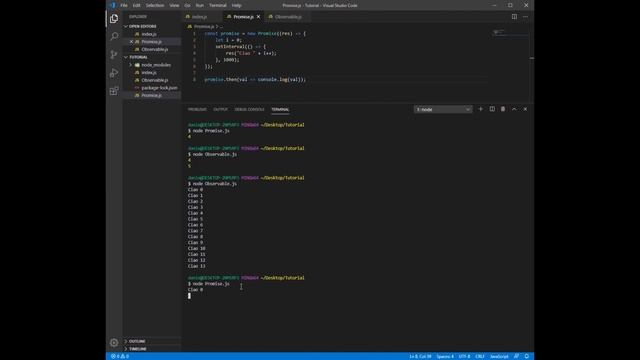Click the Ln, Col status bar item
Viewport: 640px width, 360px height.
[420, 356]
